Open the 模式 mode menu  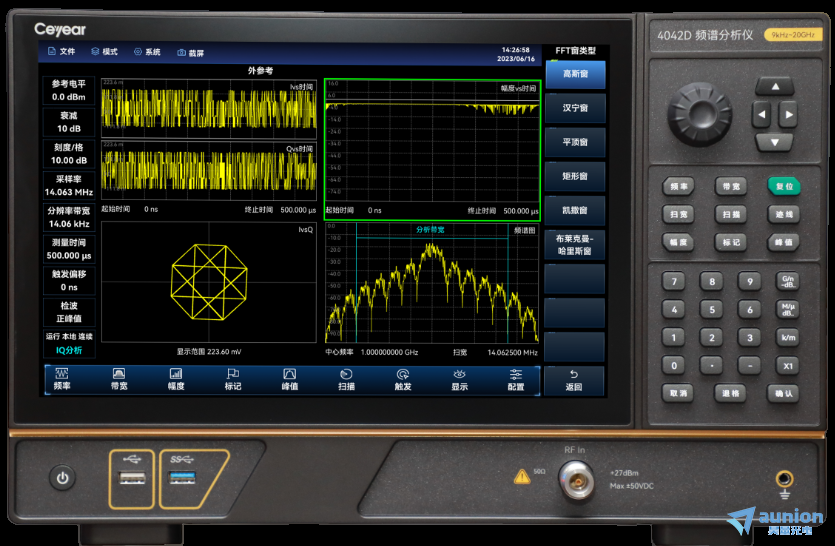104,51
